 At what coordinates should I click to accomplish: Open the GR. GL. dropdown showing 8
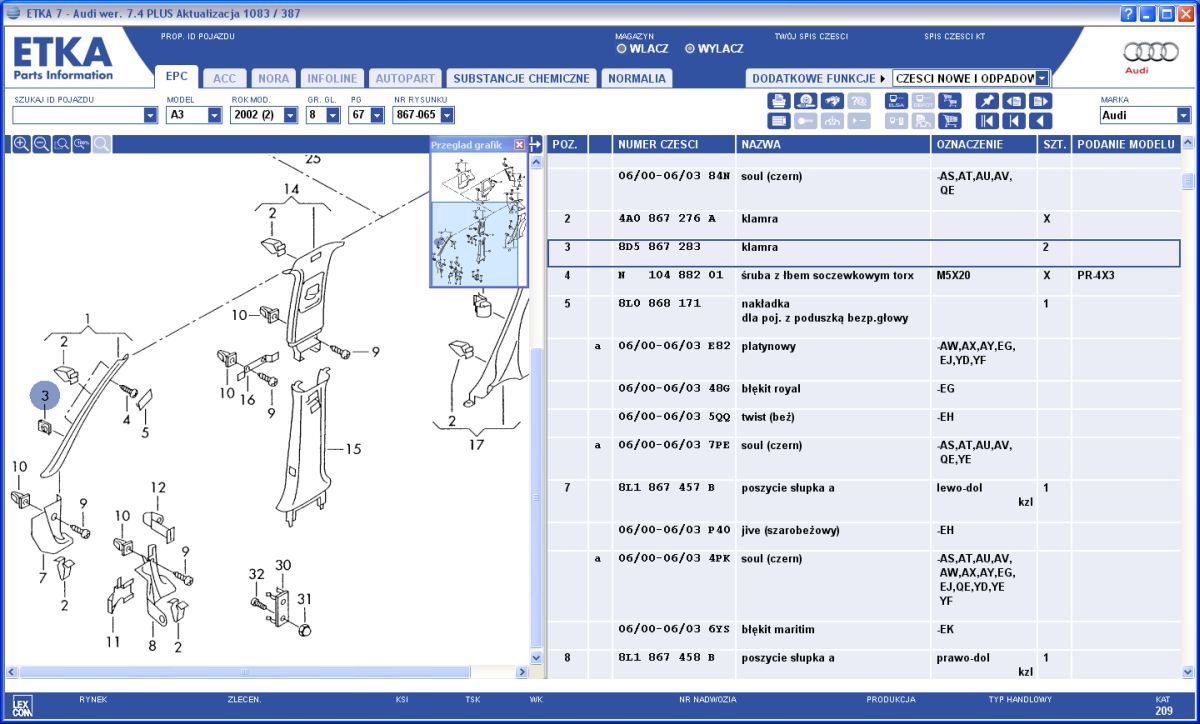click(x=334, y=115)
